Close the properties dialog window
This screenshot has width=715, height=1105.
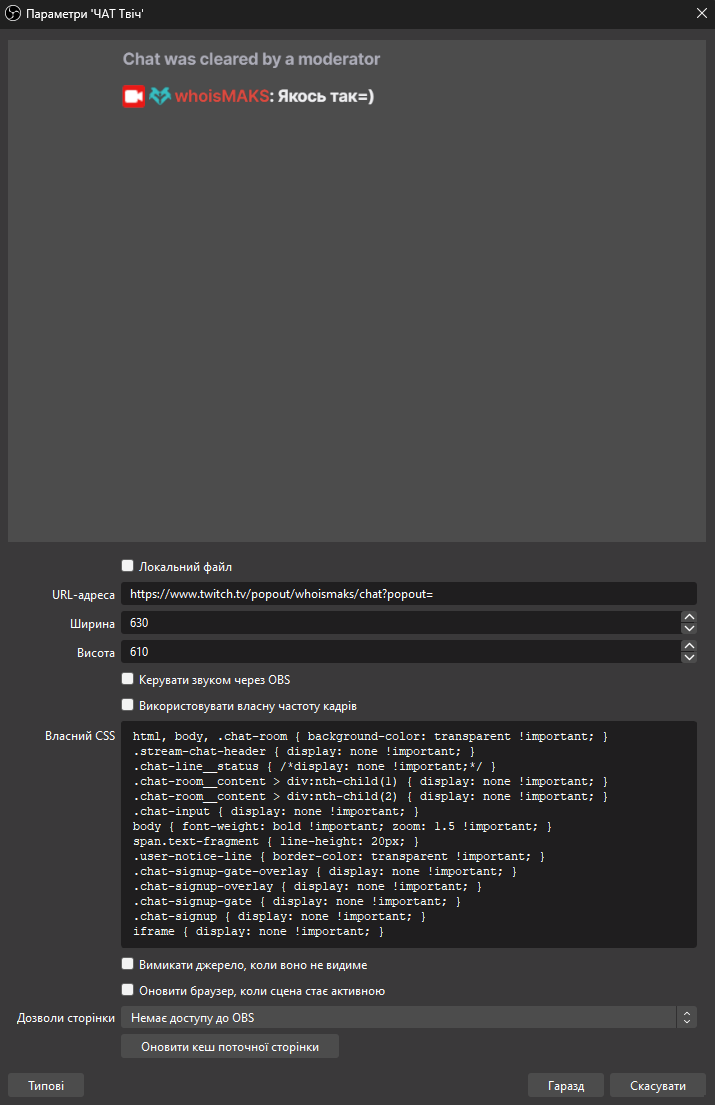pos(700,13)
